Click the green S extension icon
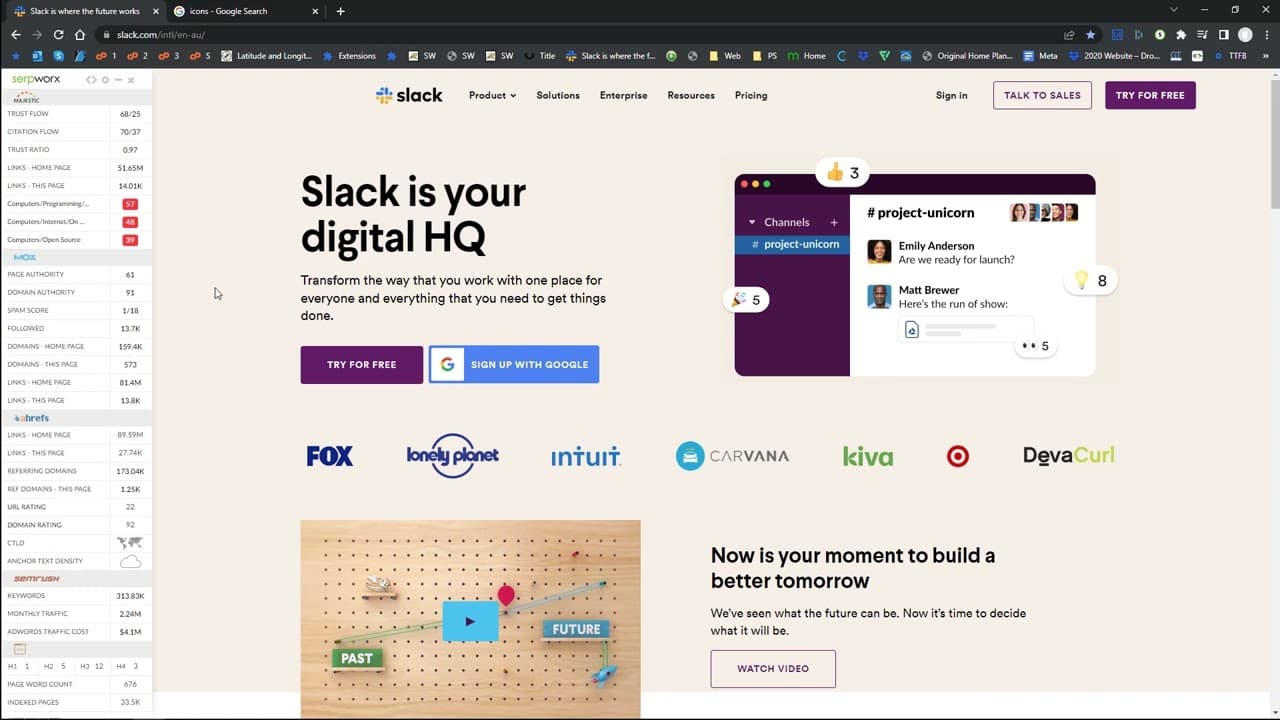The width and height of the screenshot is (1280, 720). [1160, 34]
